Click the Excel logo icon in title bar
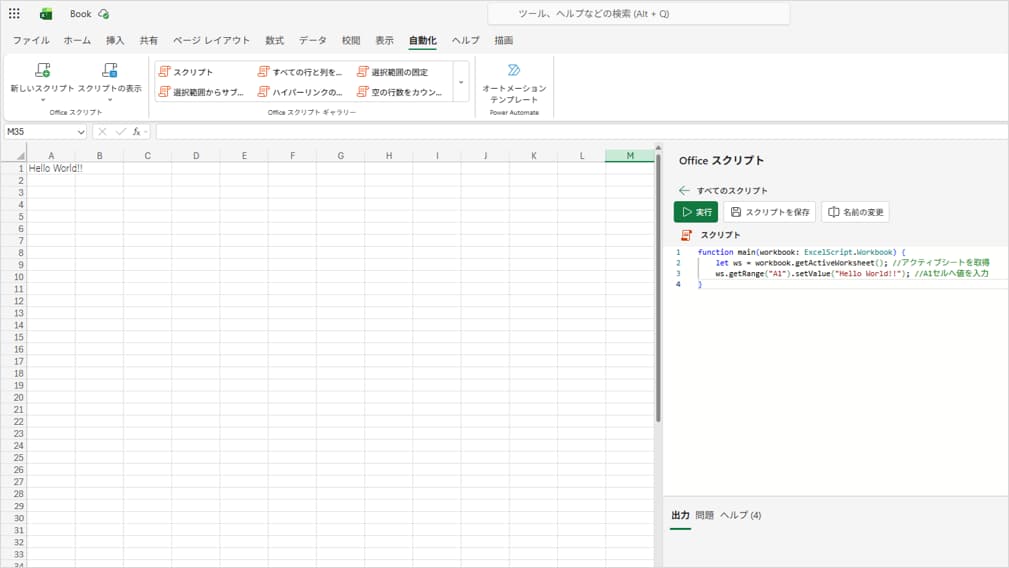The image size is (1009, 568). tap(46, 14)
